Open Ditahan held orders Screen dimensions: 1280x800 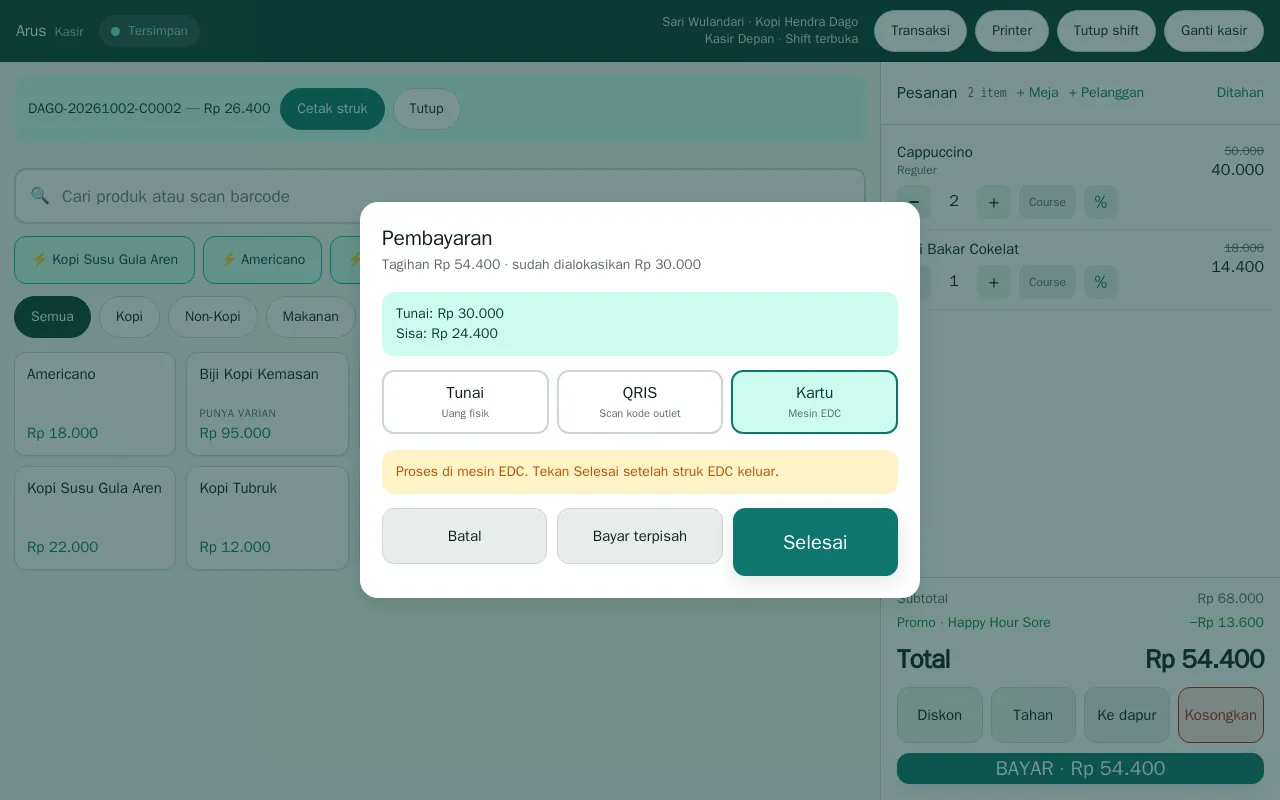[x=1240, y=93]
